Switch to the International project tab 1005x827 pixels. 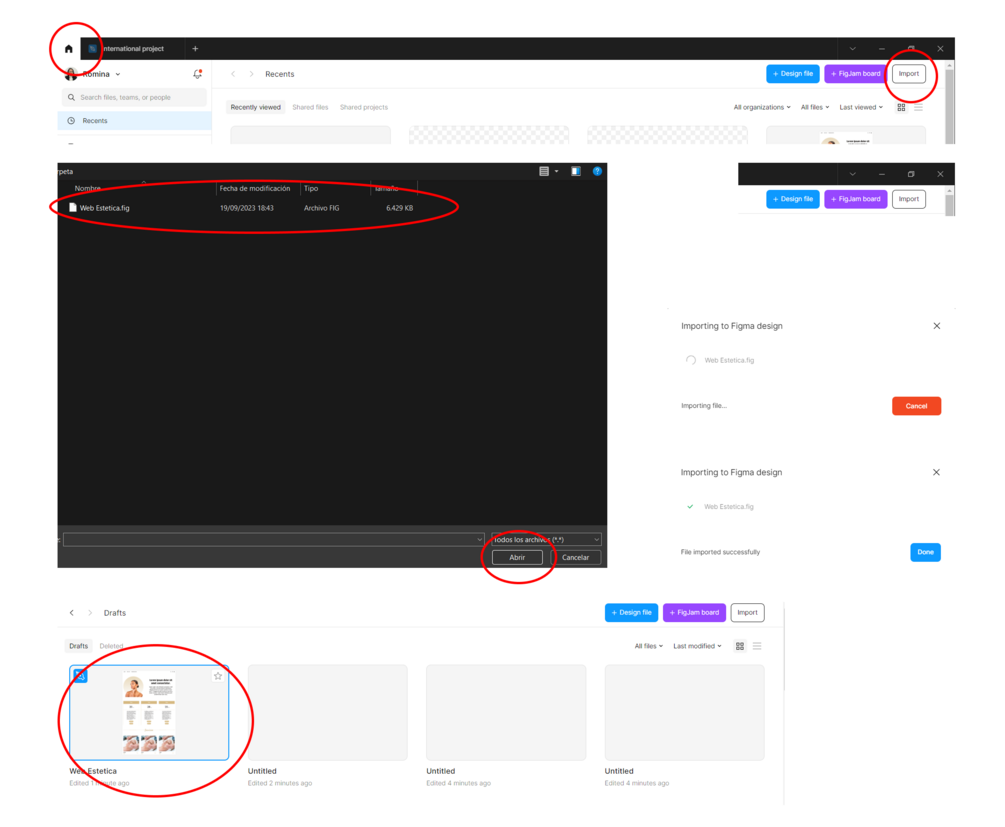(x=127, y=49)
